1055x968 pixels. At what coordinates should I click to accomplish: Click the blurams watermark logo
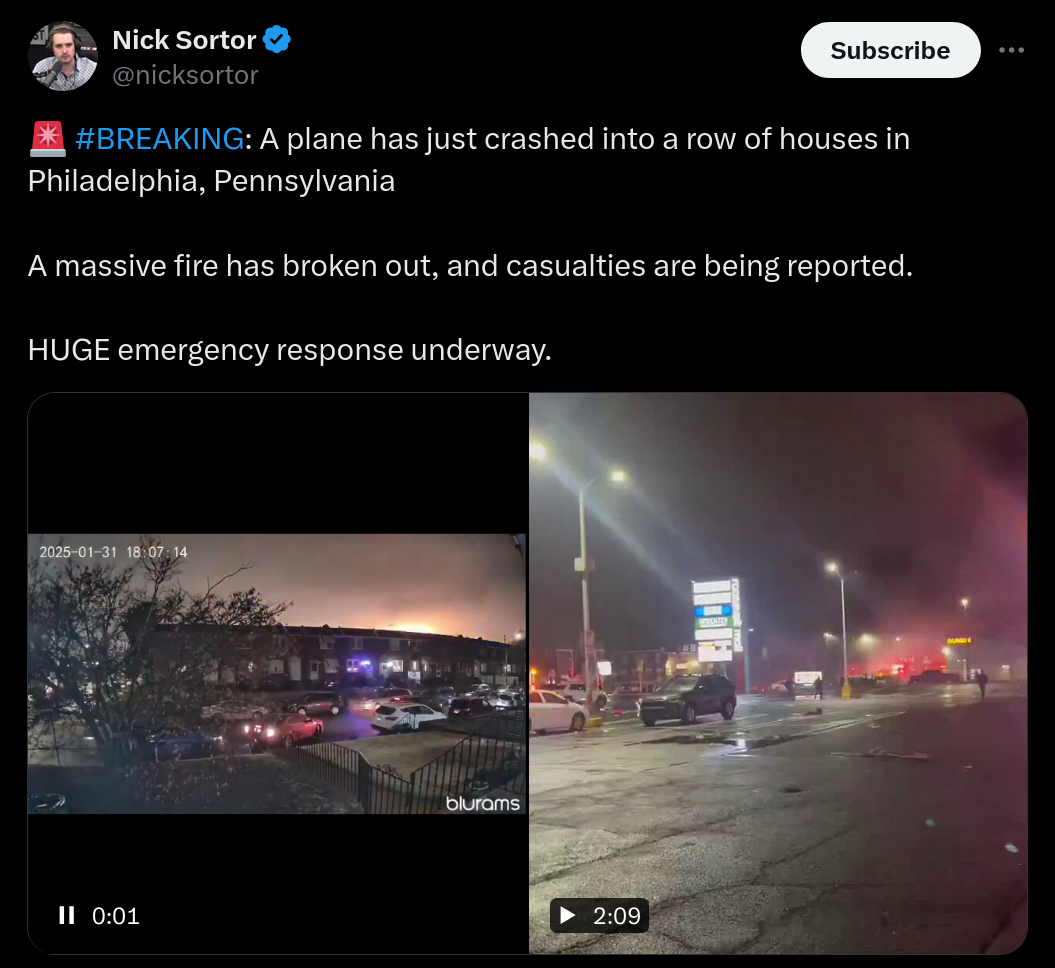pyautogui.click(x=482, y=803)
